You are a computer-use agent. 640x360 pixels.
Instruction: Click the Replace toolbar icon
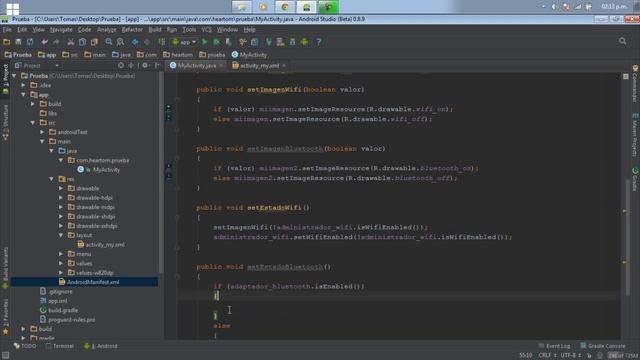click(120, 42)
